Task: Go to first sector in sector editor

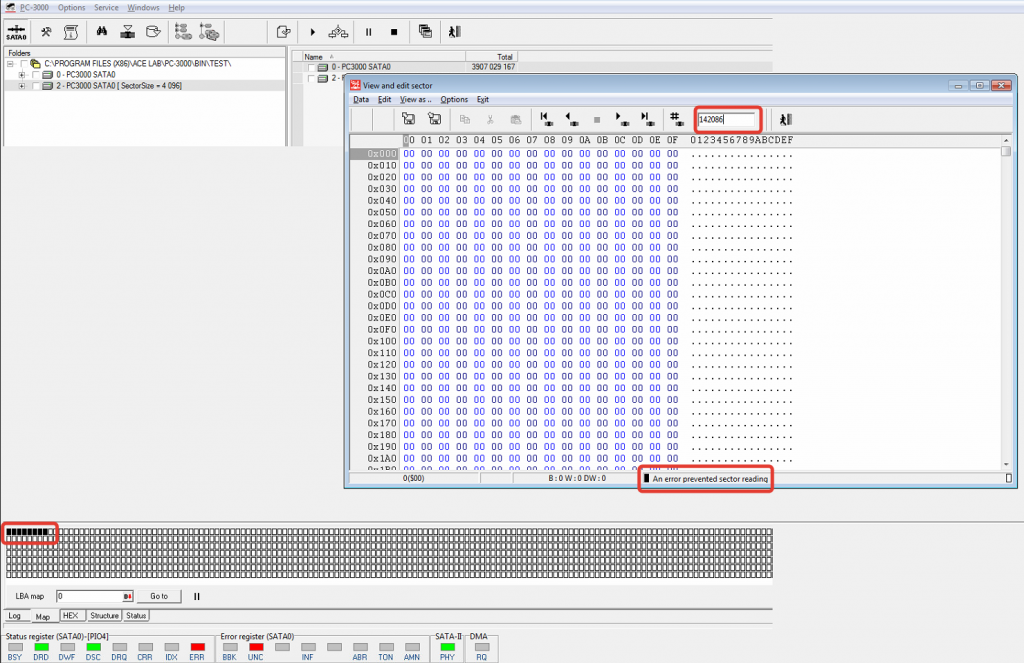Action: [x=546, y=119]
